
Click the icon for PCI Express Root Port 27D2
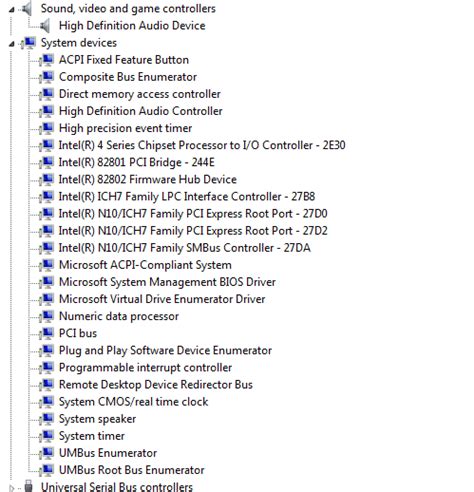click(x=46, y=231)
